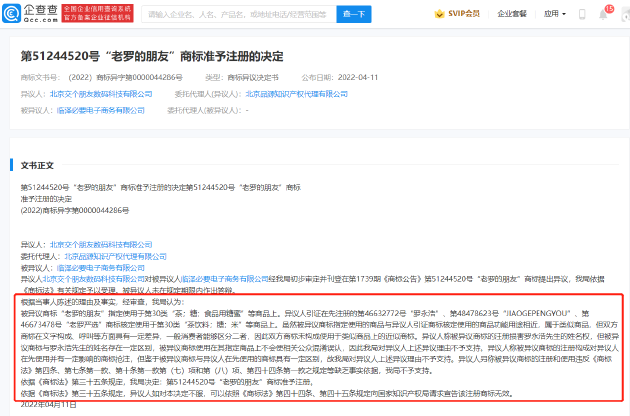Click the 查一下 search button
The height and width of the screenshot is (416, 630).
pos(354,14)
